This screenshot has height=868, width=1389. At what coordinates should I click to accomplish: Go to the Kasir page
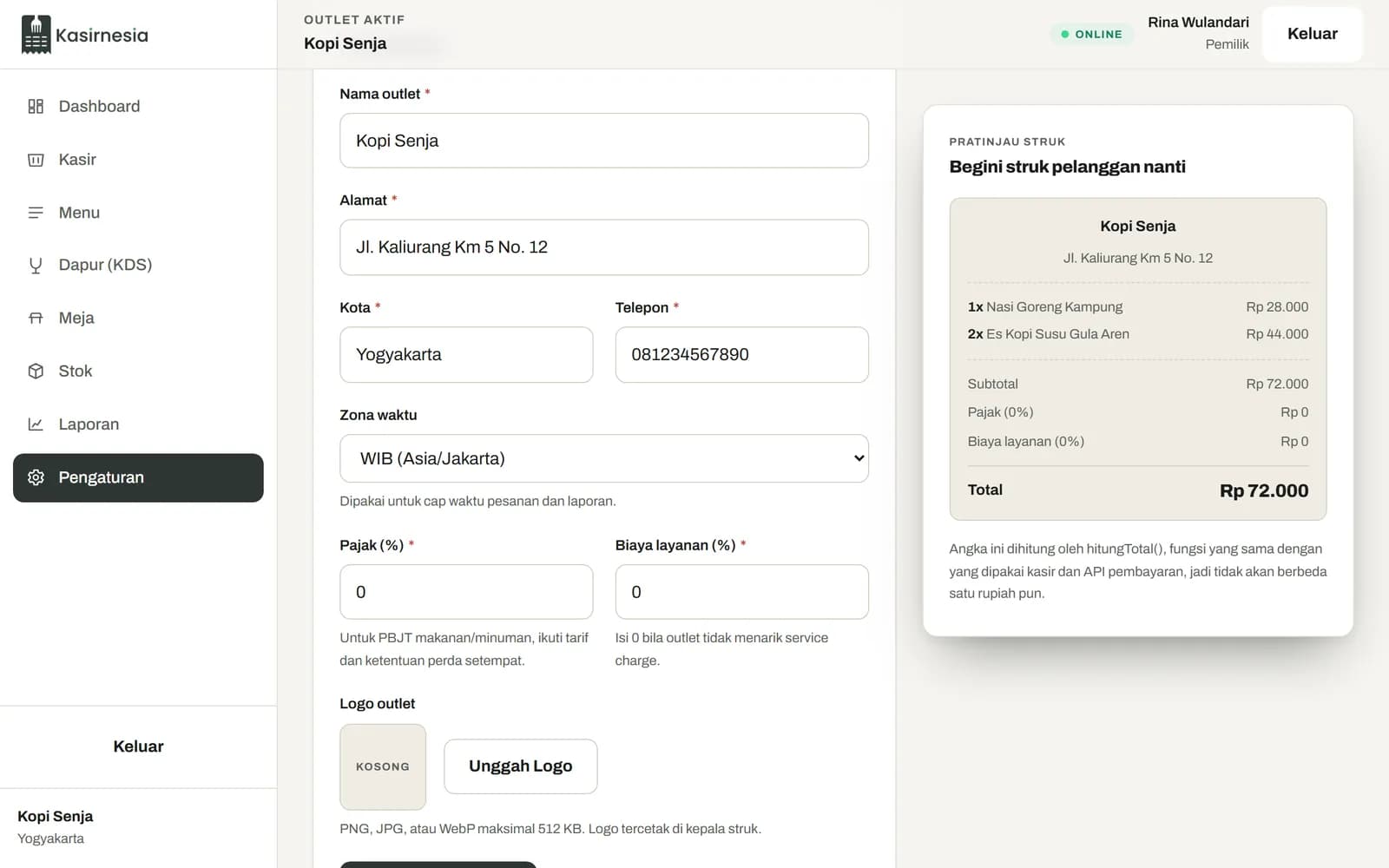pyautogui.click(x=138, y=160)
